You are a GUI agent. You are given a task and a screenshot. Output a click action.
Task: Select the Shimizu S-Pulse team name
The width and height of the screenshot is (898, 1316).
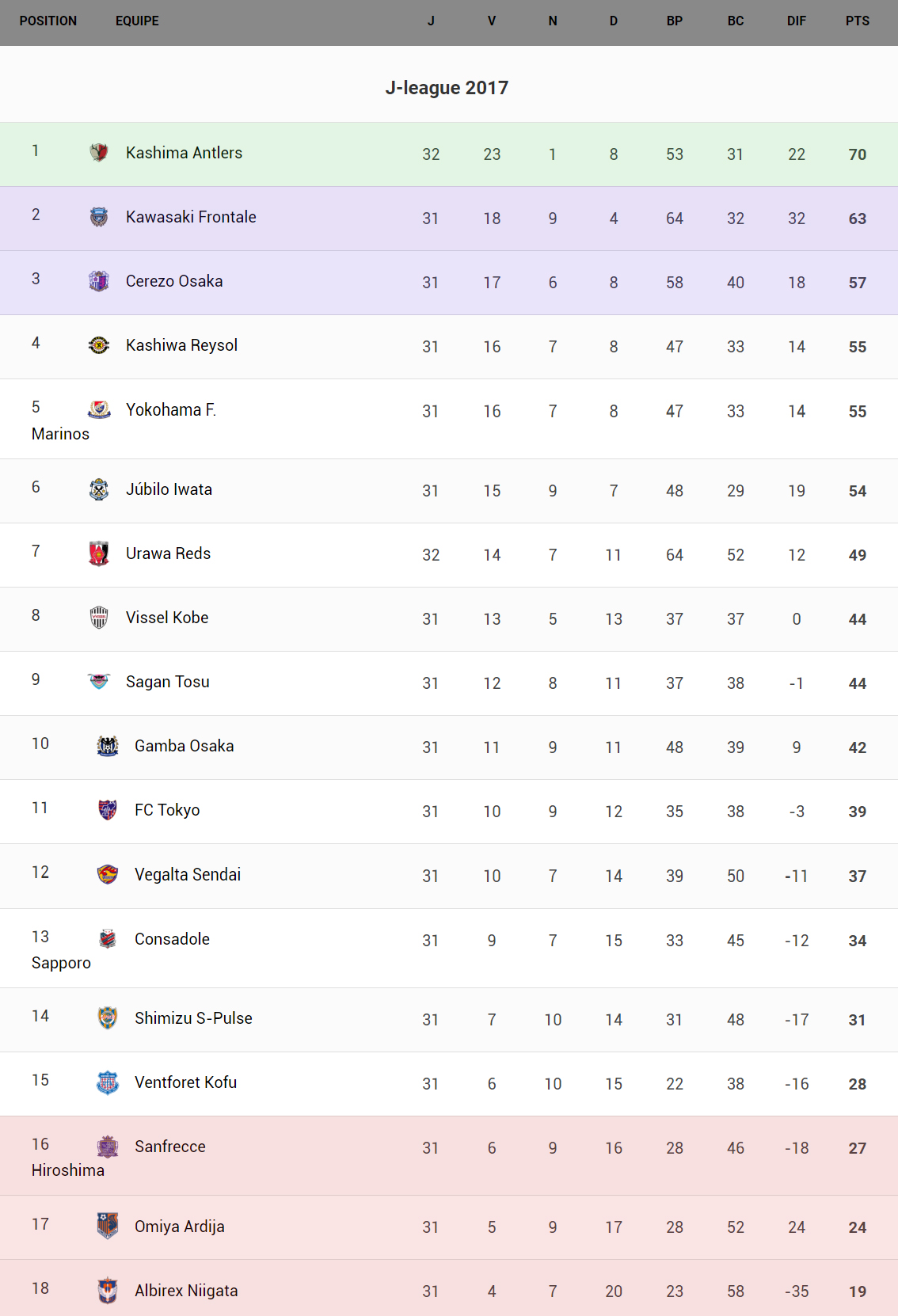point(193,1018)
